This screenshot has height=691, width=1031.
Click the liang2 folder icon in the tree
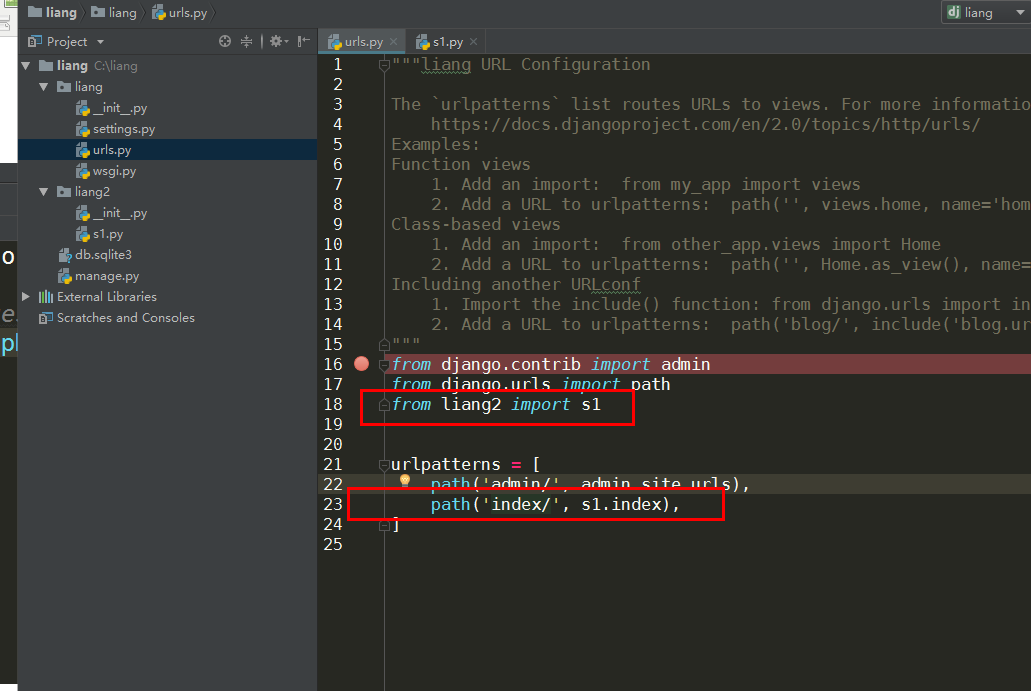tap(64, 192)
